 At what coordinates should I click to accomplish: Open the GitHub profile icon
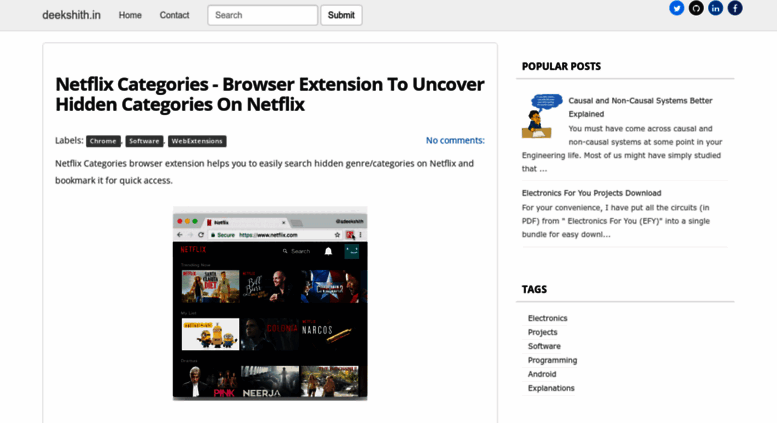pos(696,8)
